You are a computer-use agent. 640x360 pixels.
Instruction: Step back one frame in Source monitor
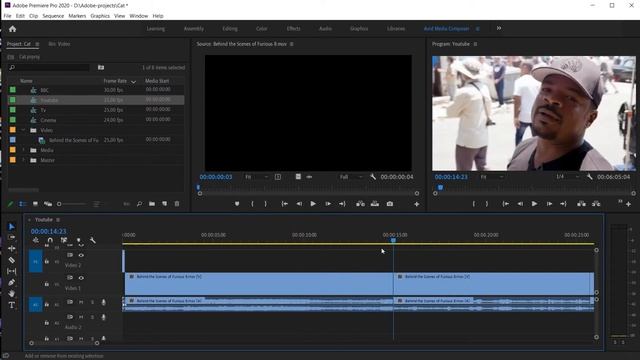(299, 204)
